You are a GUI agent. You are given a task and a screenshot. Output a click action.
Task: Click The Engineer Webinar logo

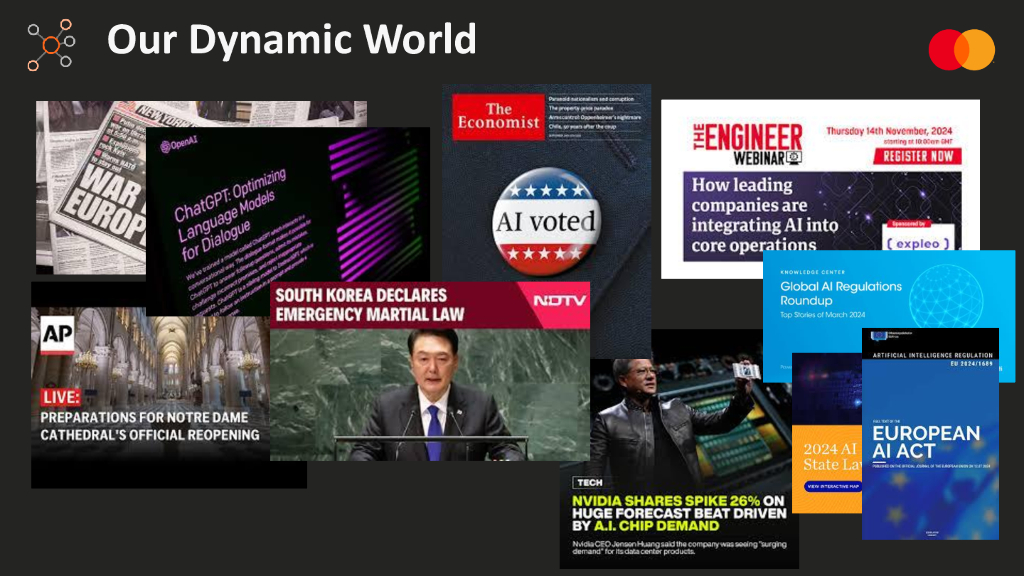[x=748, y=144]
